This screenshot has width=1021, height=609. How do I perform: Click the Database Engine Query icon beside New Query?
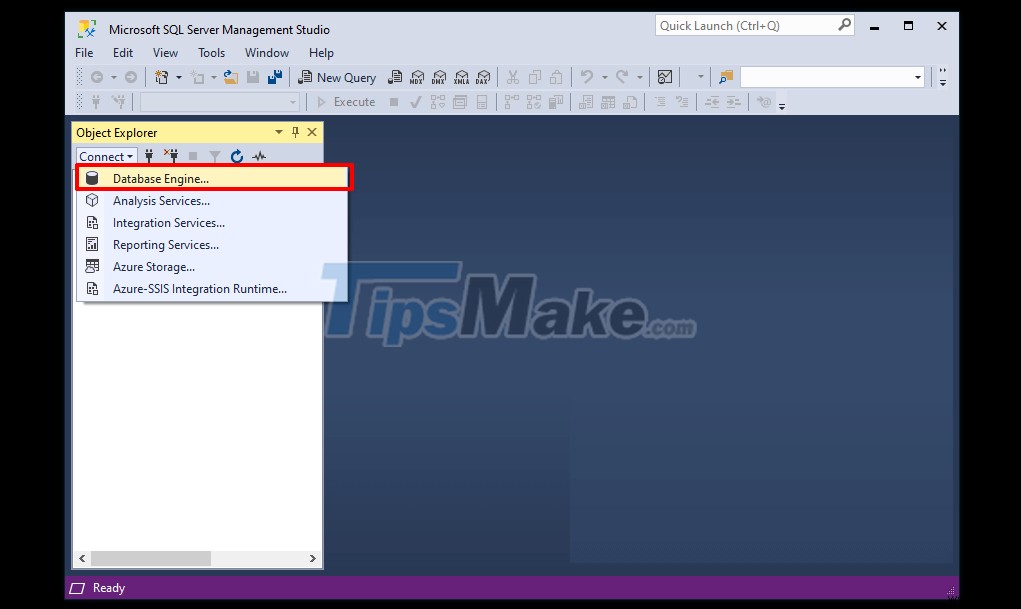point(395,78)
